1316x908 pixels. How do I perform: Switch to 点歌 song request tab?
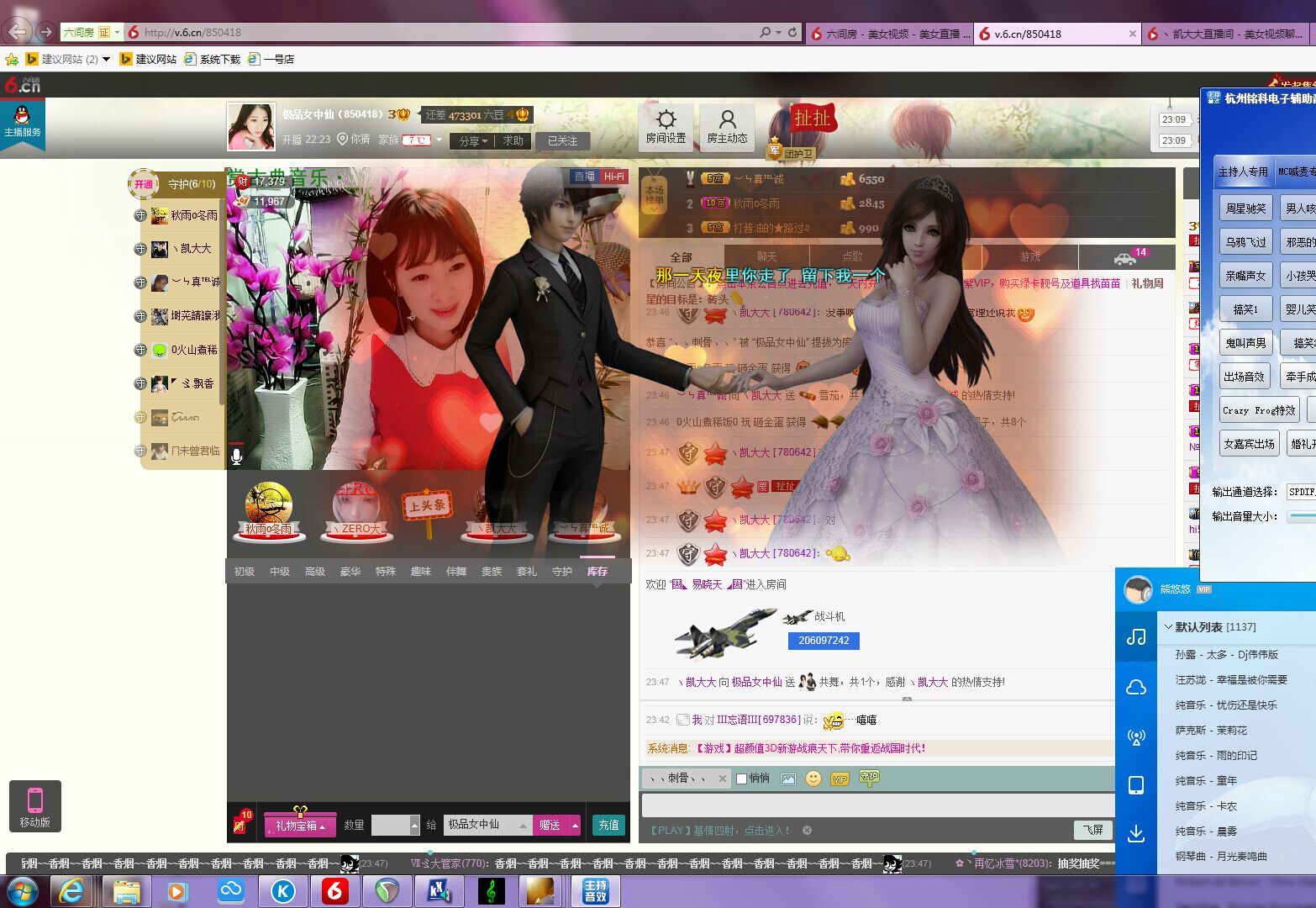click(x=852, y=256)
